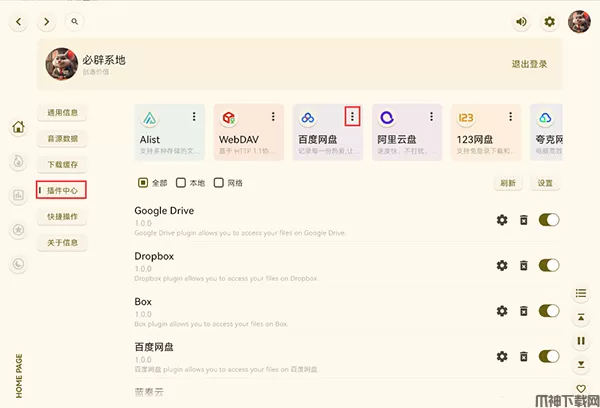The height and width of the screenshot is (408, 600).
Task: Click the 阿里云盘 card logo
Action: click(x=387, y=118)
